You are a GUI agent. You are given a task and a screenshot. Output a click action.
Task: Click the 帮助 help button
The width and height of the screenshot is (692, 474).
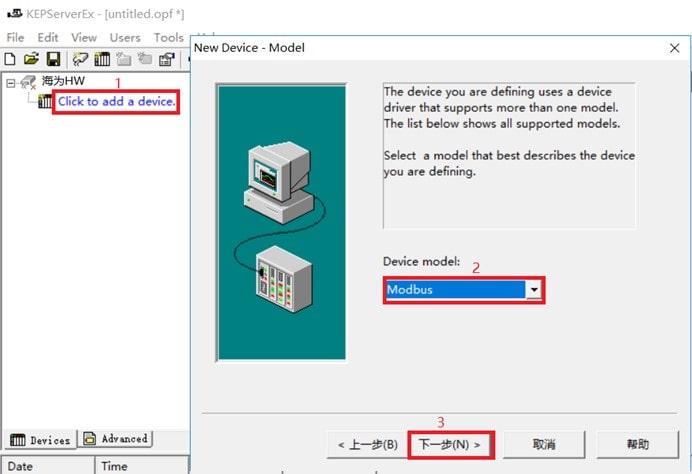(637, 444)
